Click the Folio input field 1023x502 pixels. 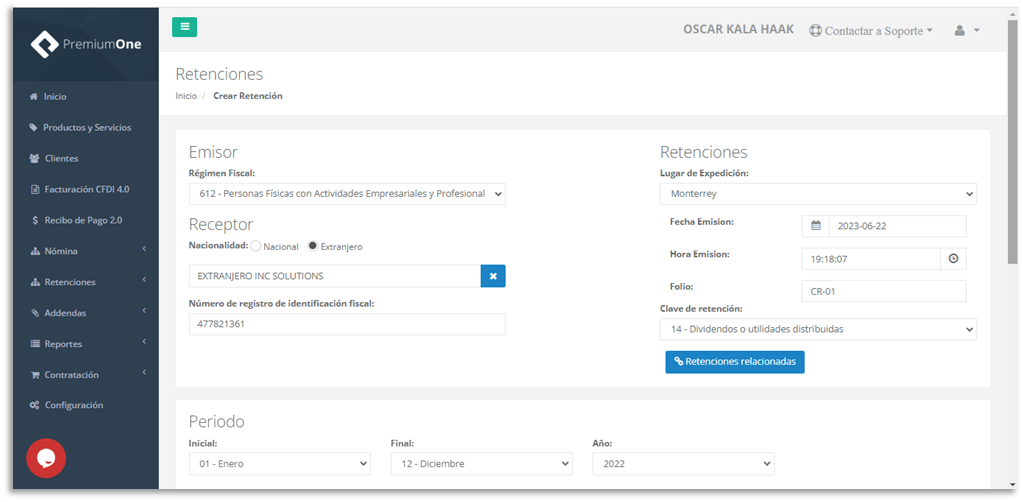click(x=883, y=291)
